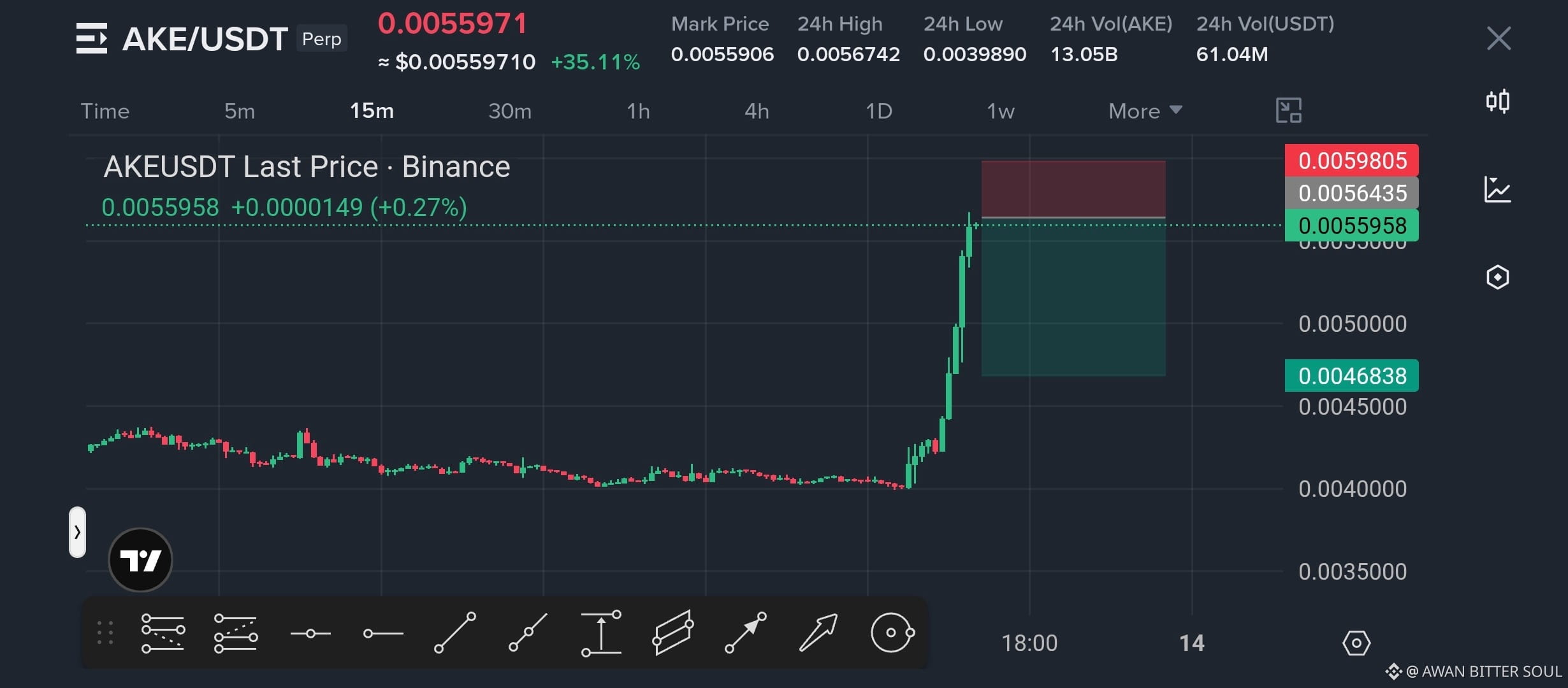Click the 24h Low value 0.0039890
This screenshot has height=688, width=1568.
(975, 54)
